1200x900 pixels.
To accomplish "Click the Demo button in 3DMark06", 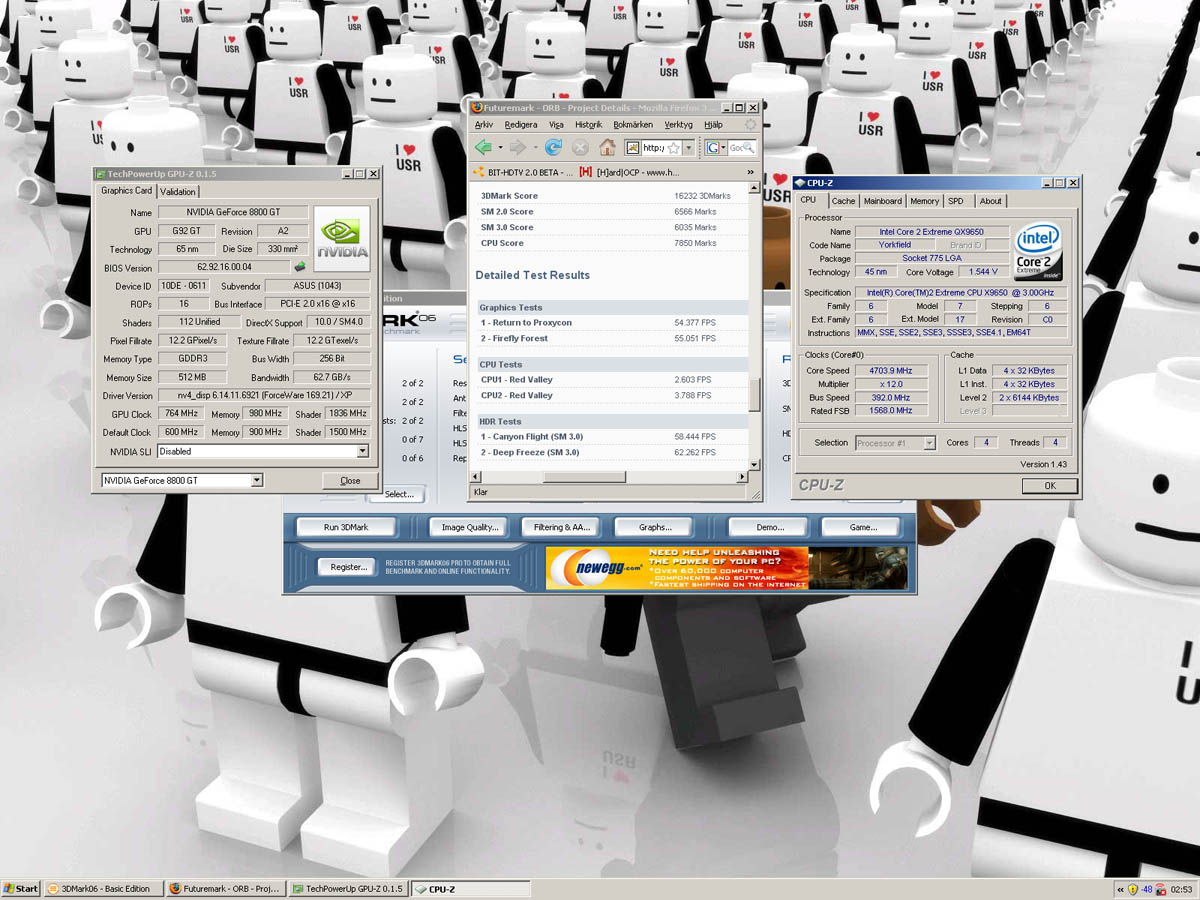I will [769, 527].
